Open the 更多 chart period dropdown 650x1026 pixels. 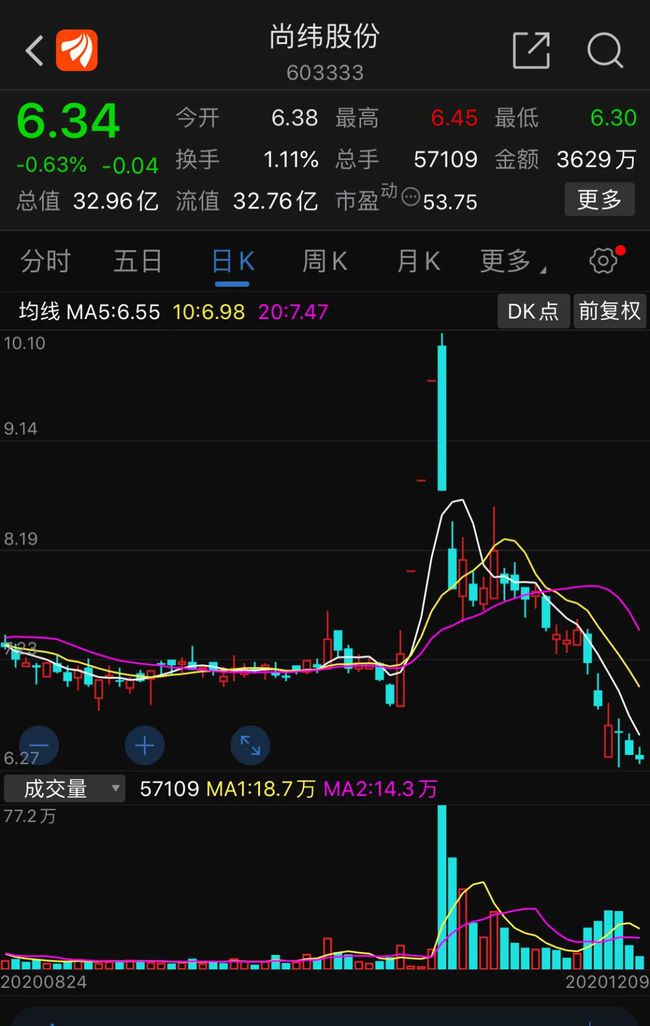513,261
